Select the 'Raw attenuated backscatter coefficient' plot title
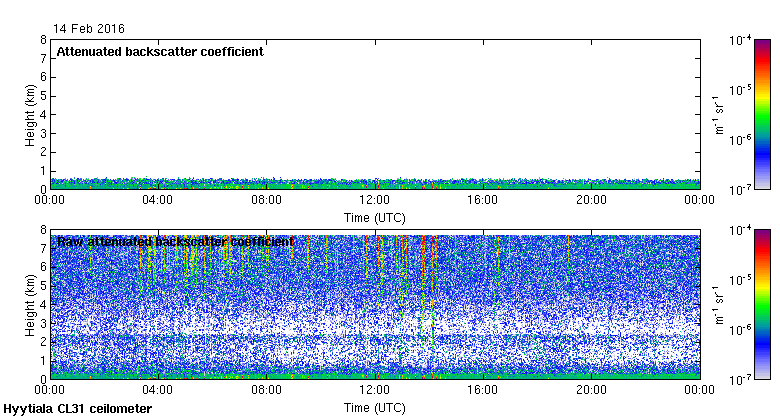This screenshot has height=420, width=780. (175, 242)
